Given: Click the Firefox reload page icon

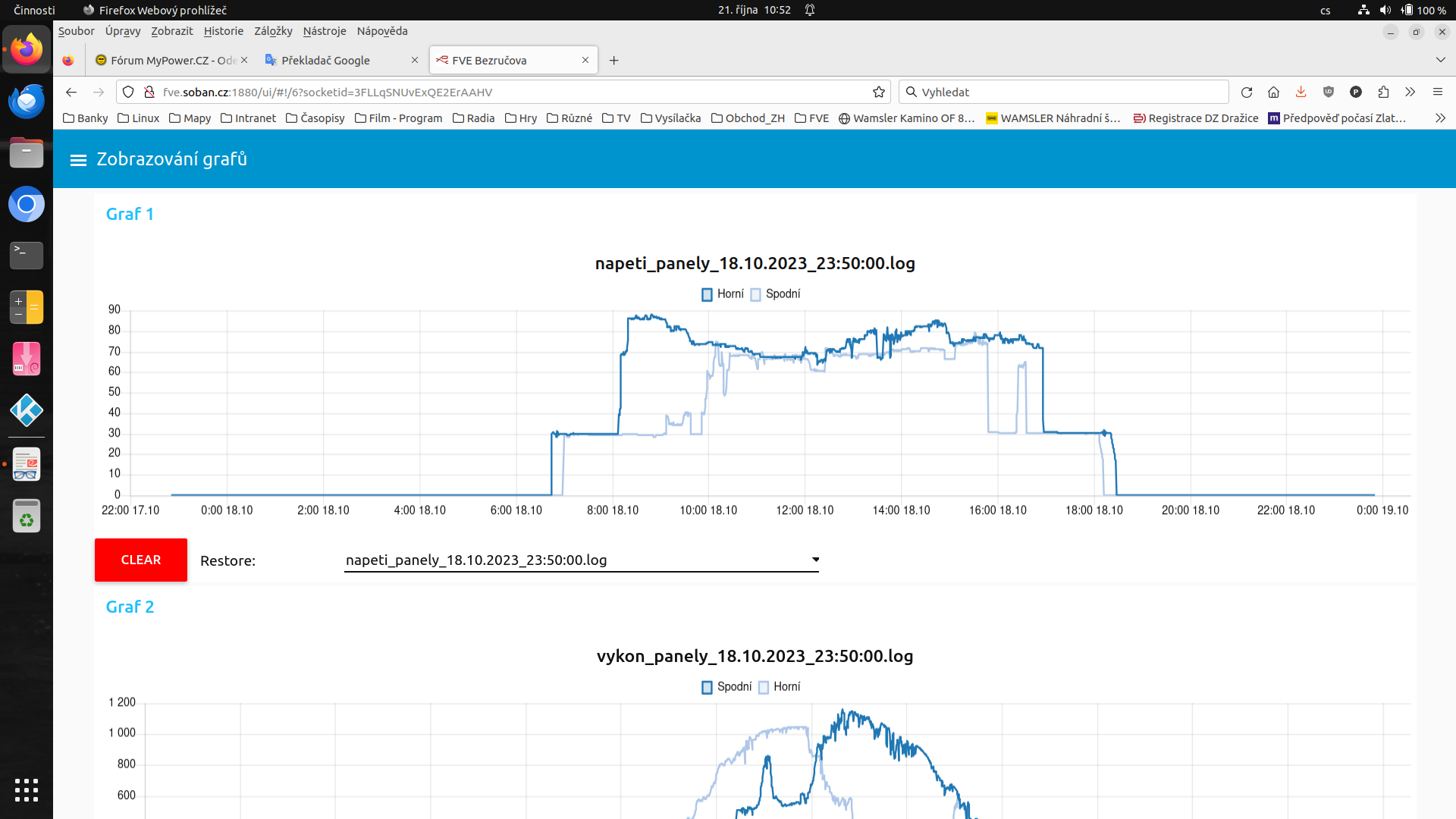Looking at the screenshot, I should pos(1246,93).
